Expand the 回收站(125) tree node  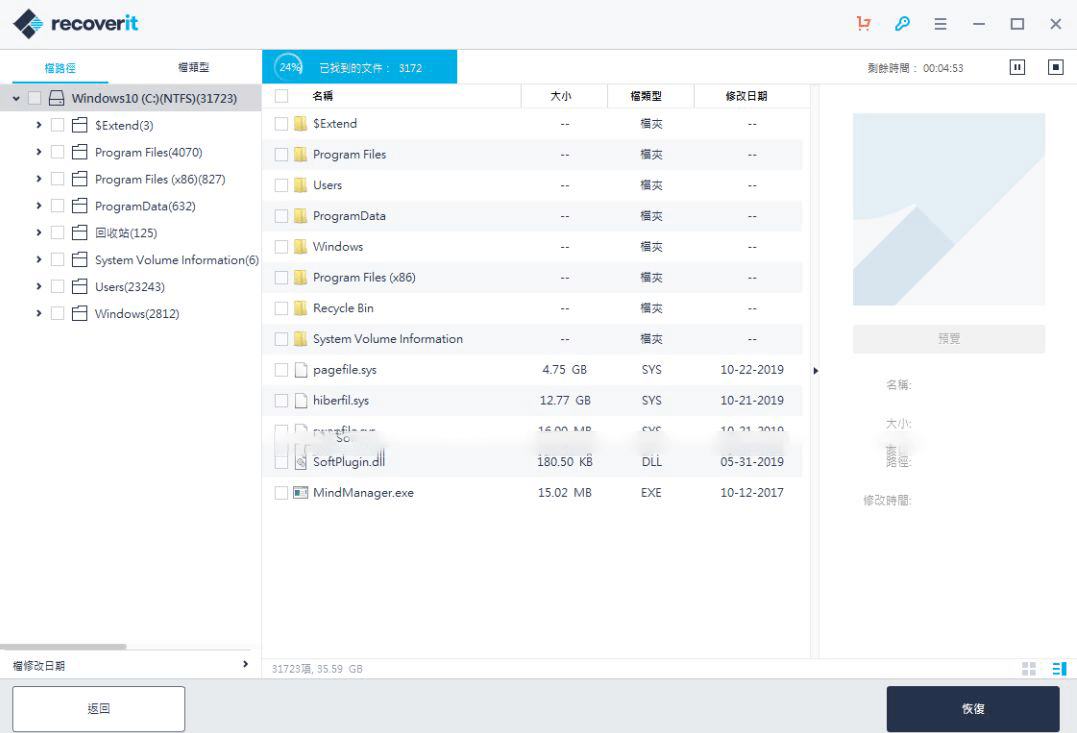click(38, 233)
